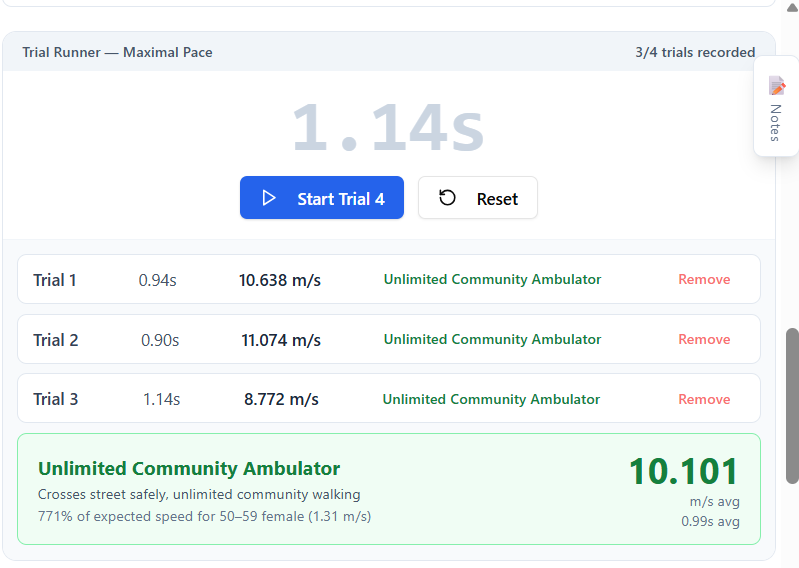
Task: Click the 3/4 trials recorded counter
Action: click(695, 52)
